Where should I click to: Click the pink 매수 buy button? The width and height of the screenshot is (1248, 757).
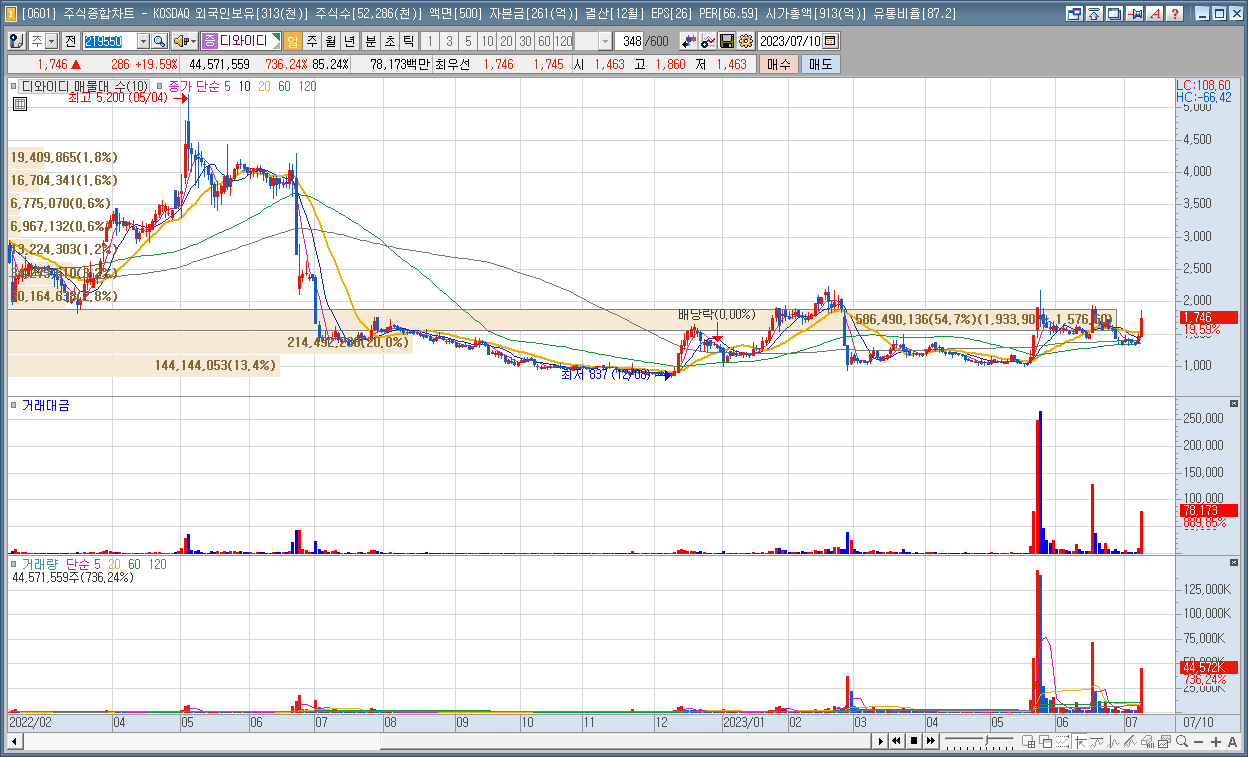pos(778,64)
